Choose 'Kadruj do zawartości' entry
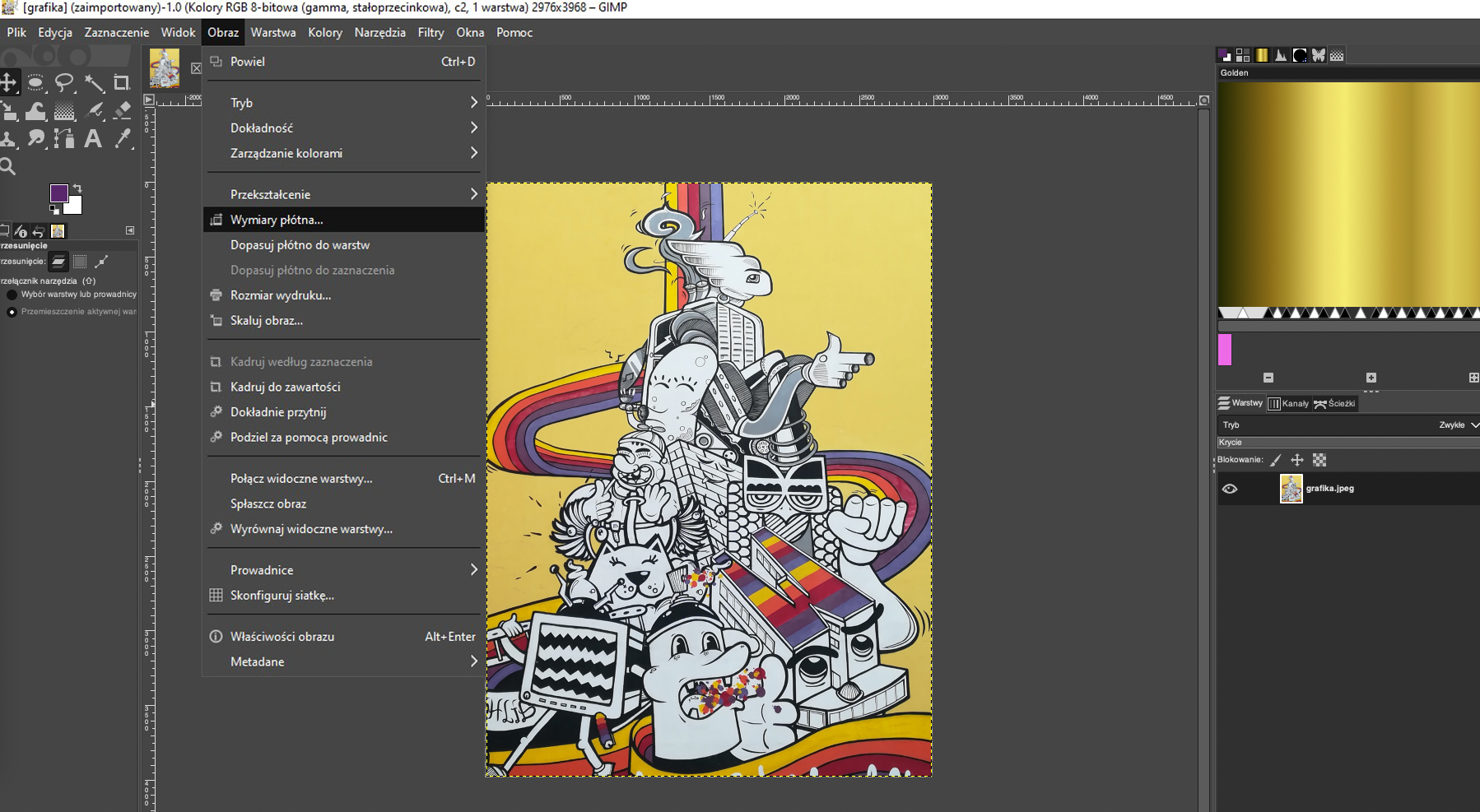The width and height of the screenshot is (1480, 812). pos(344,387)
